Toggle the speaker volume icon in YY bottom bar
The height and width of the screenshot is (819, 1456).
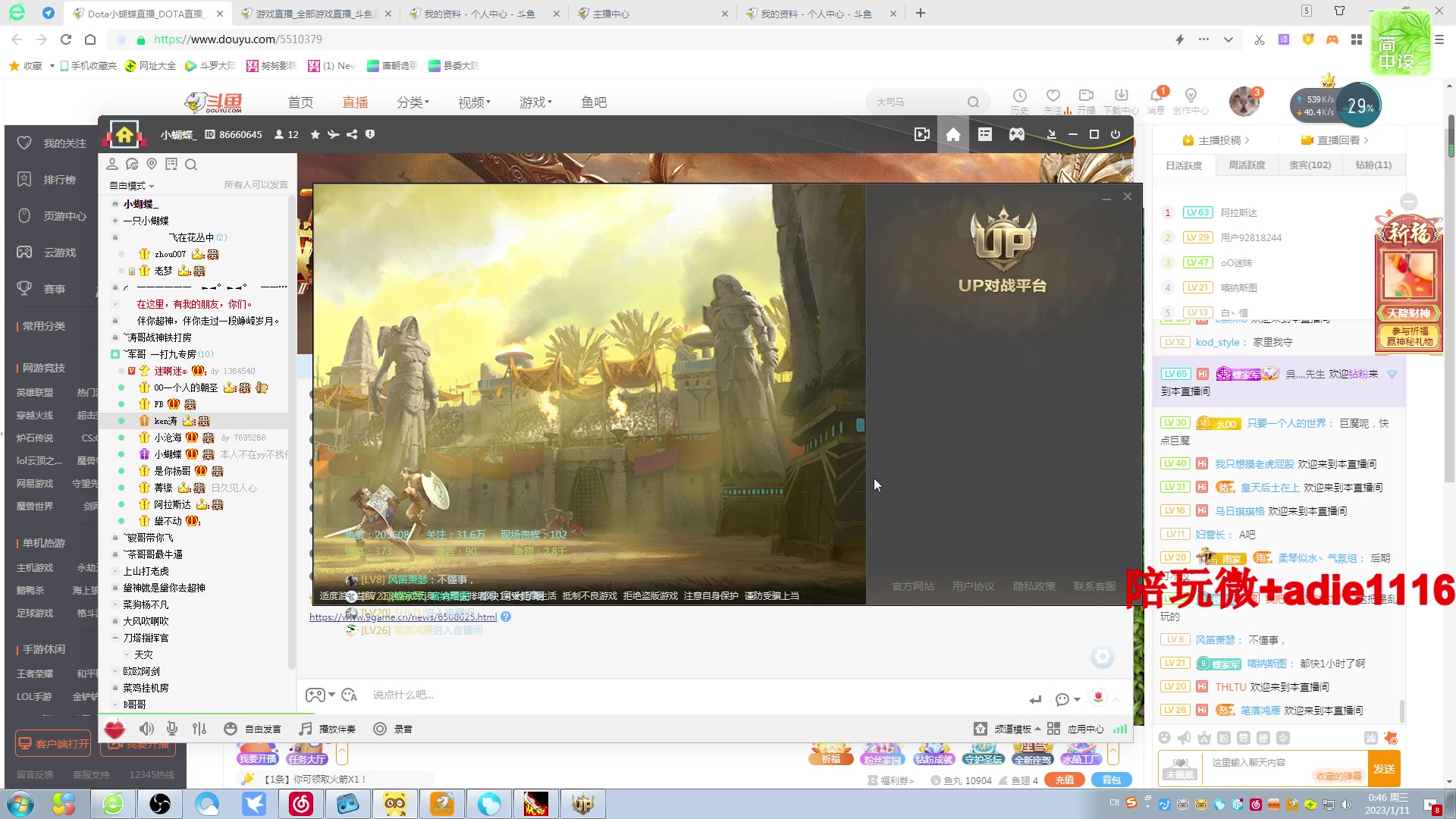[146, 729]
